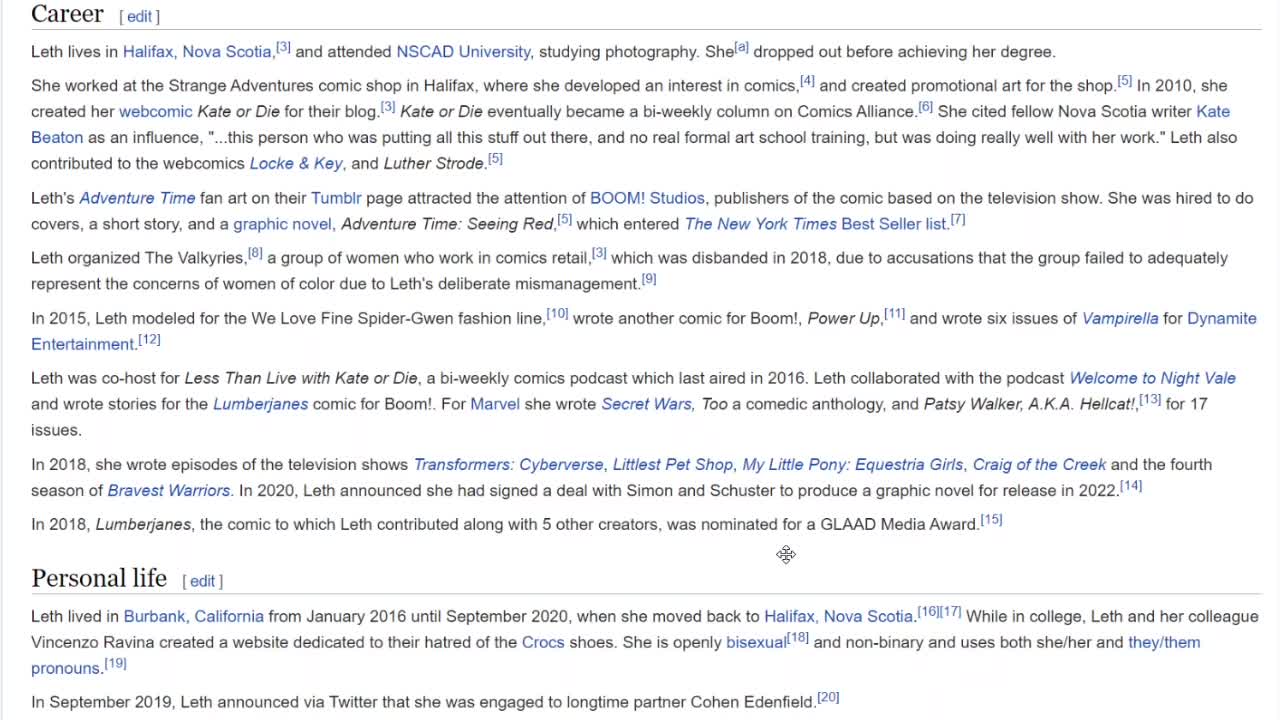Jump to citation [11] after Power Up
This screenshot has width=1280, height=720.
pyautogui.click(x=894, y=314)
